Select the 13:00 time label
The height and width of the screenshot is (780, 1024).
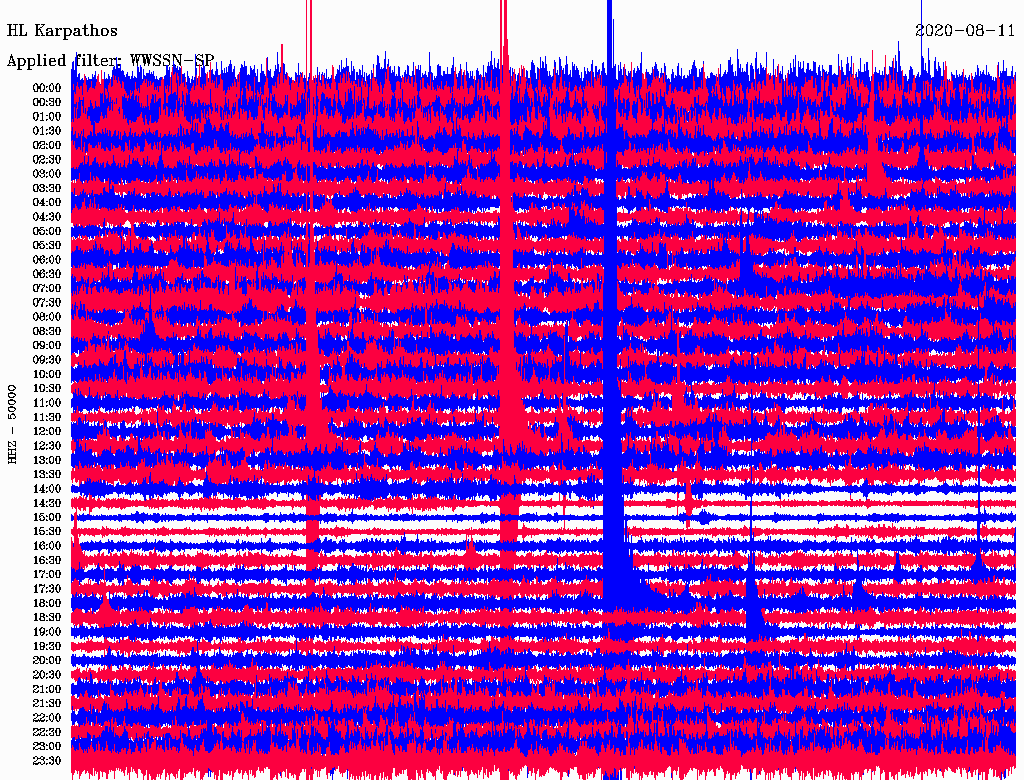click(47, 461)
